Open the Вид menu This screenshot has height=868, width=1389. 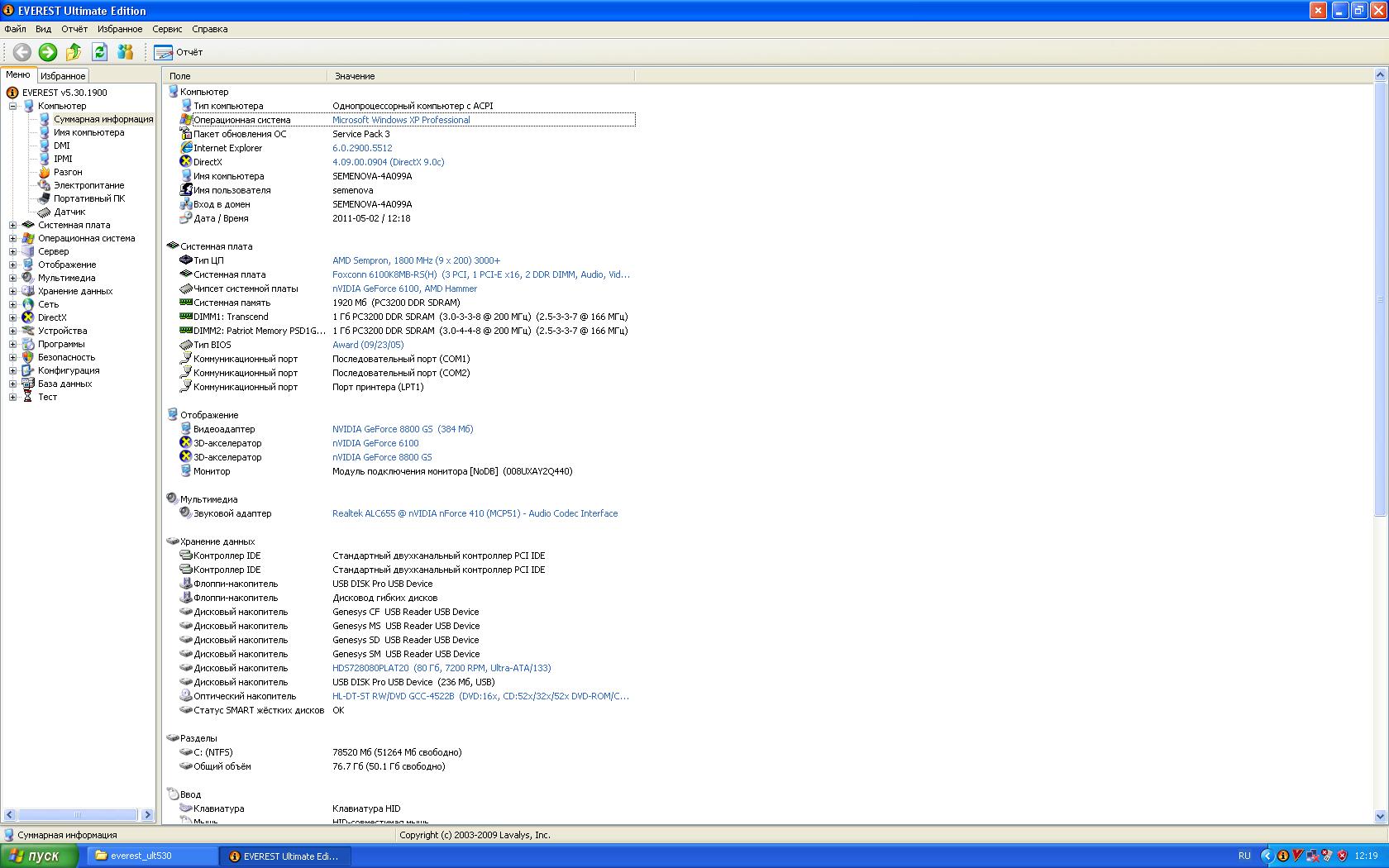point(43,29)
